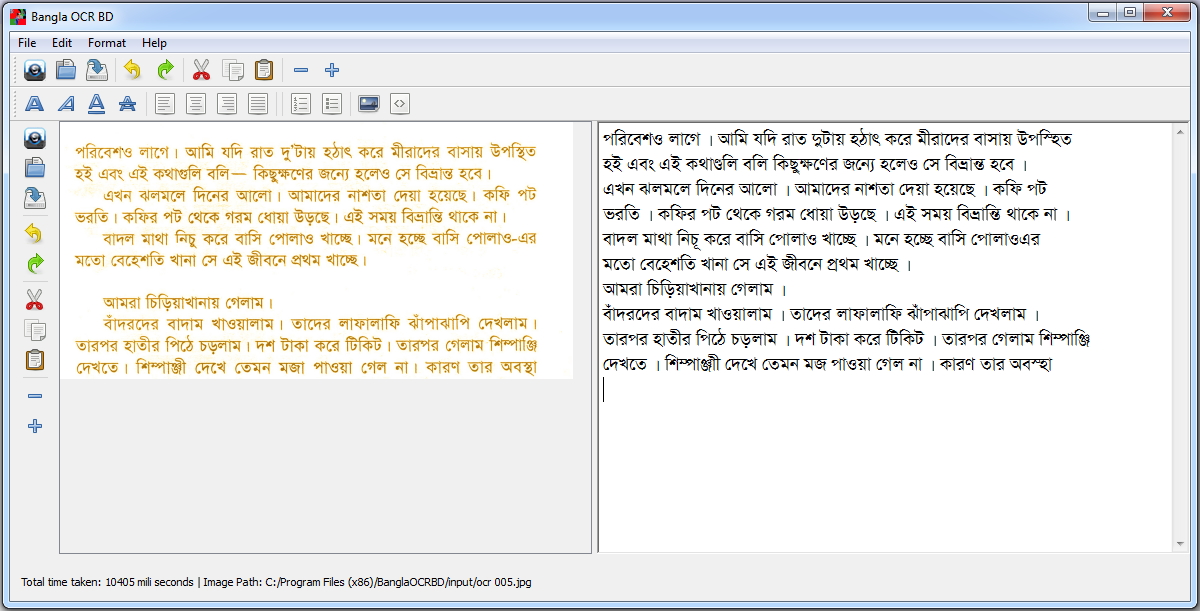Open the source code view icon

pos(400,103)
